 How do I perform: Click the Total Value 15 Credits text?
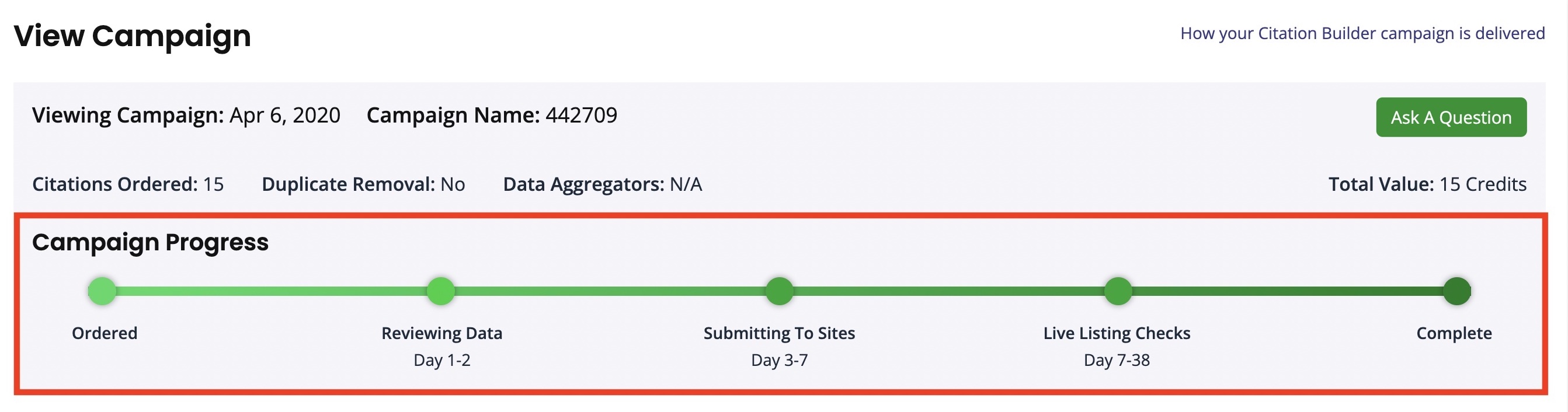click(x=1427, y=184)
